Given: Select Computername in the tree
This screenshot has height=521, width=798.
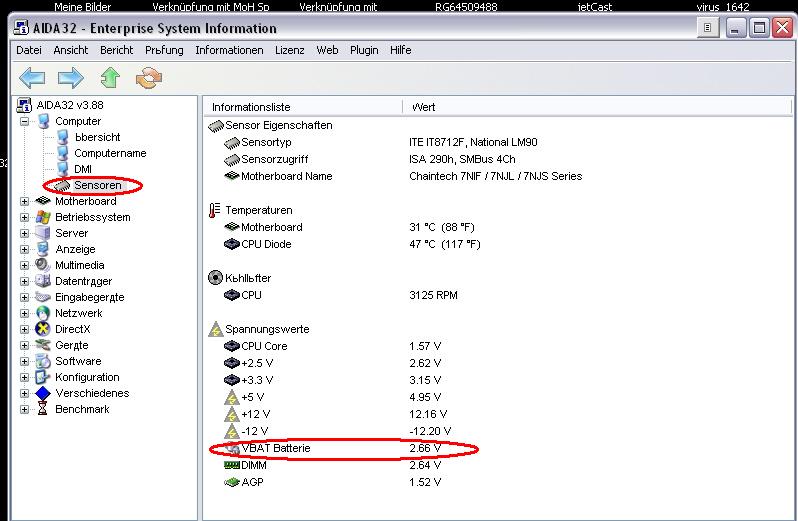Looking at the screenshot, I should point(110,153).
